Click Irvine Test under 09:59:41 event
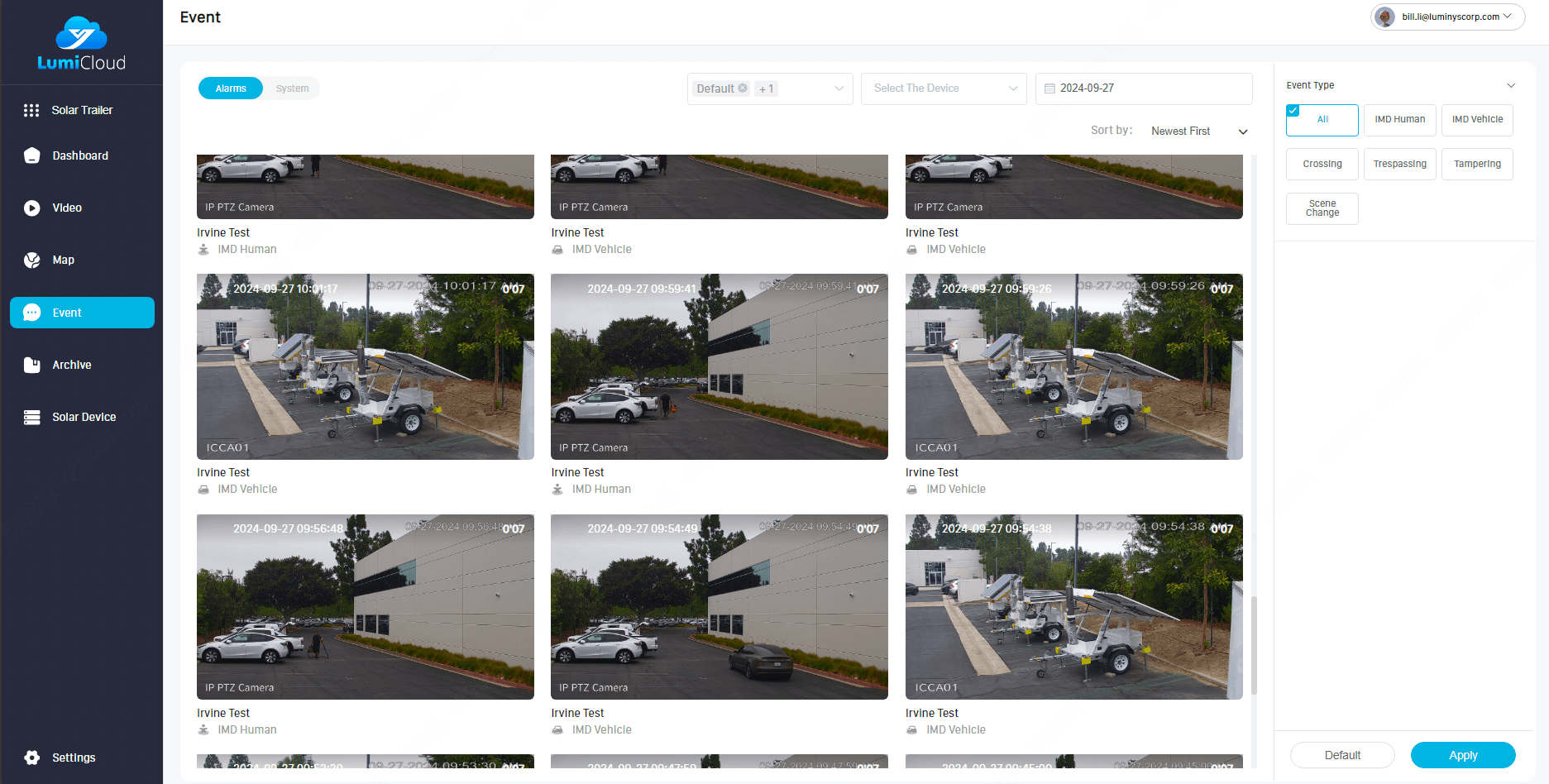This screenshot has width=1549, height=784. [x=577, y=473]
